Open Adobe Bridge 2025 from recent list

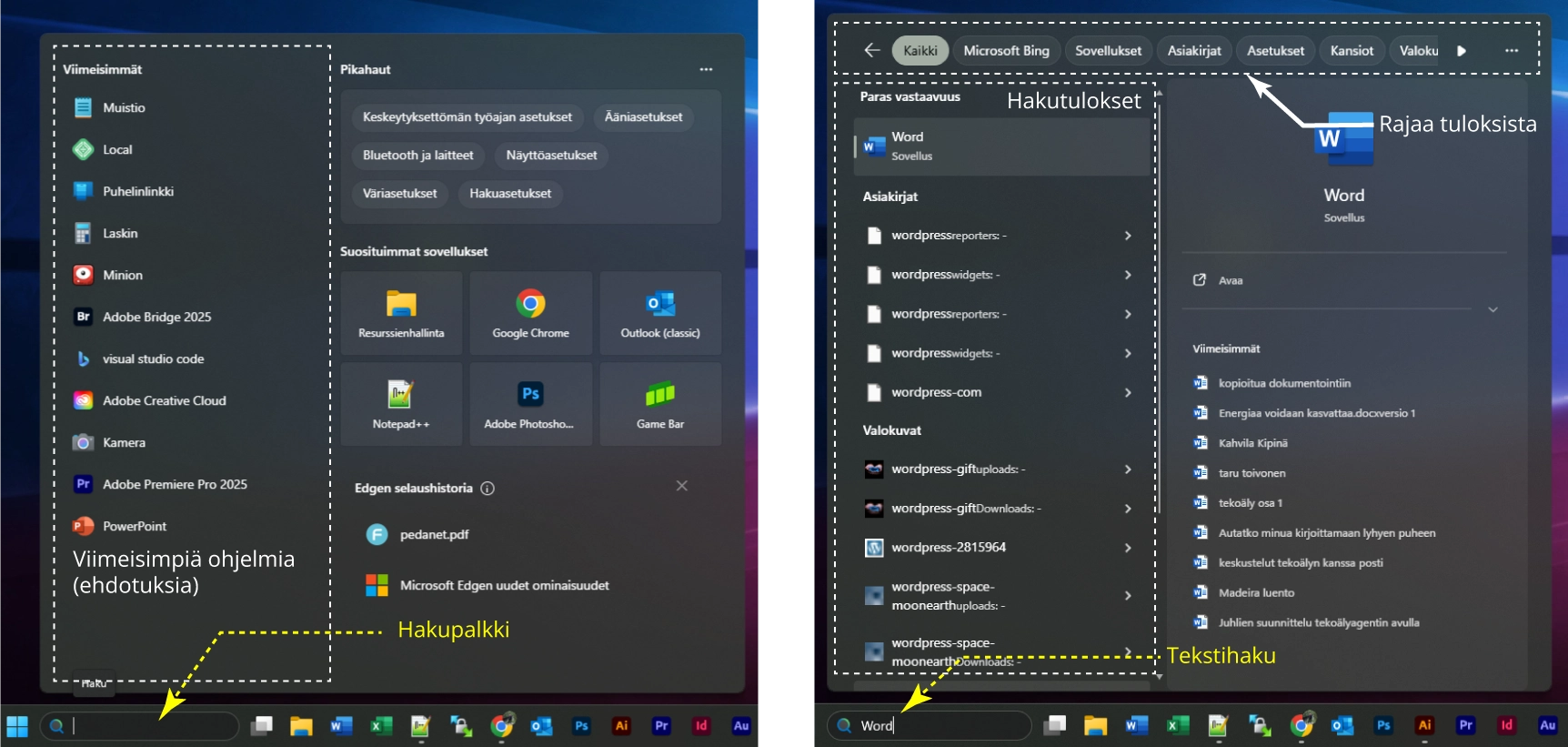tap(156, 317)
